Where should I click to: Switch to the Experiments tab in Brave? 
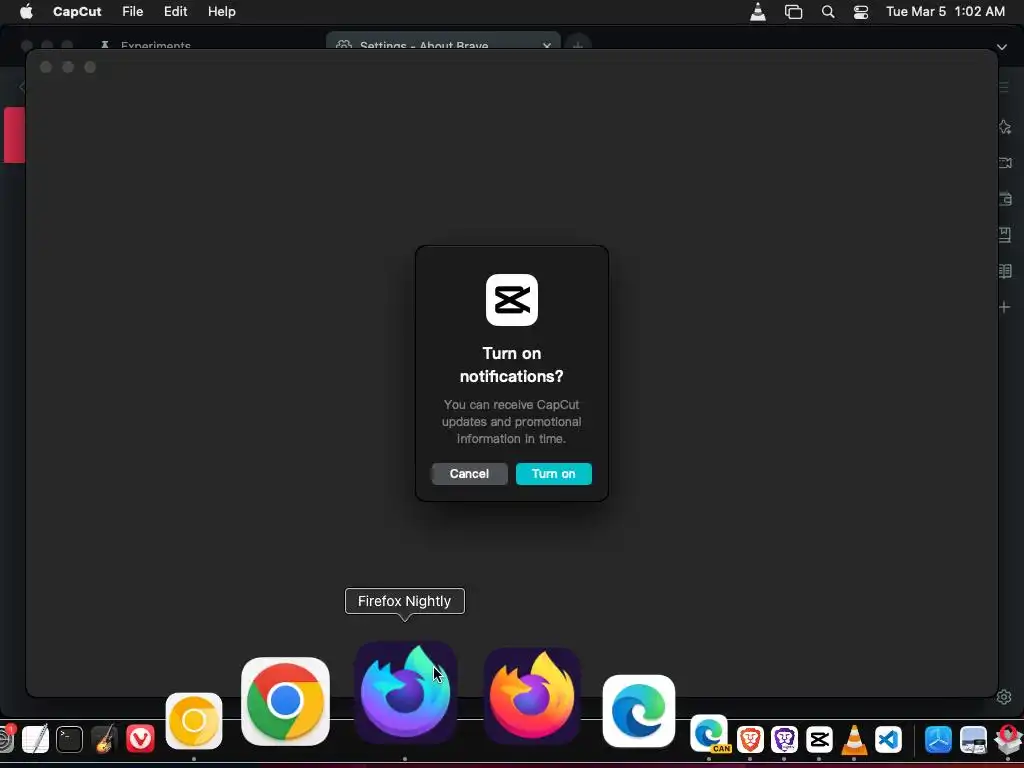click(x=155, y=46)
